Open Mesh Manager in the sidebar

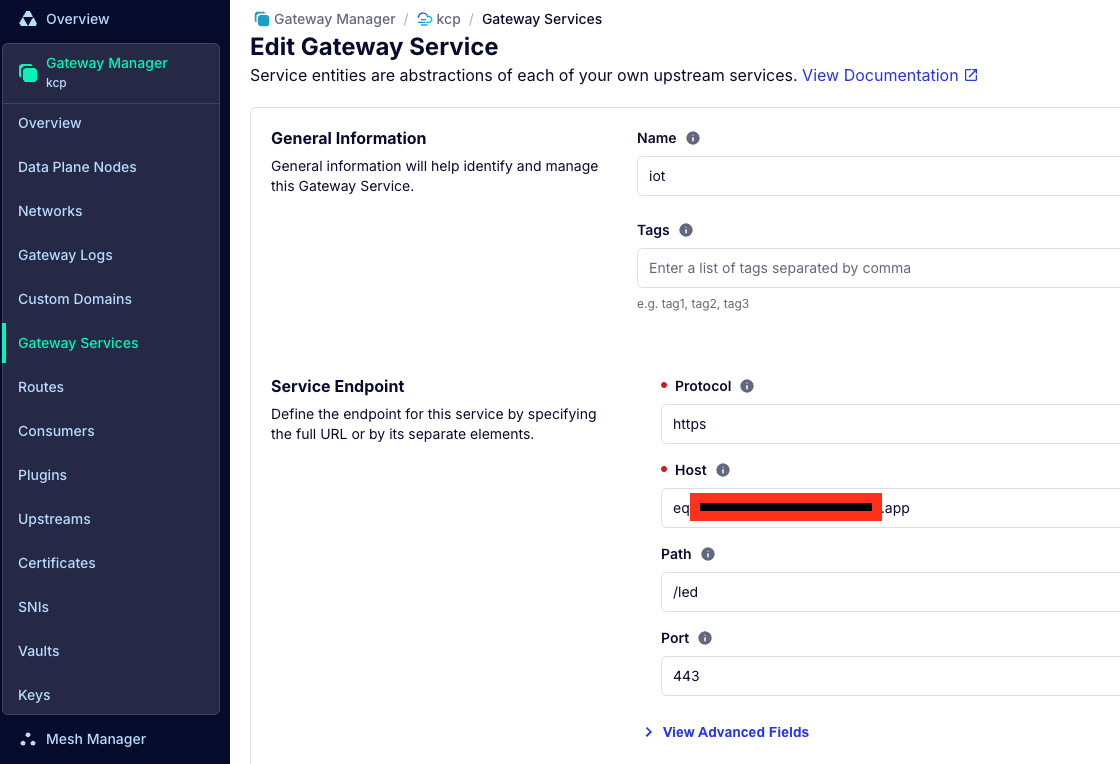[x=96, y=740]
